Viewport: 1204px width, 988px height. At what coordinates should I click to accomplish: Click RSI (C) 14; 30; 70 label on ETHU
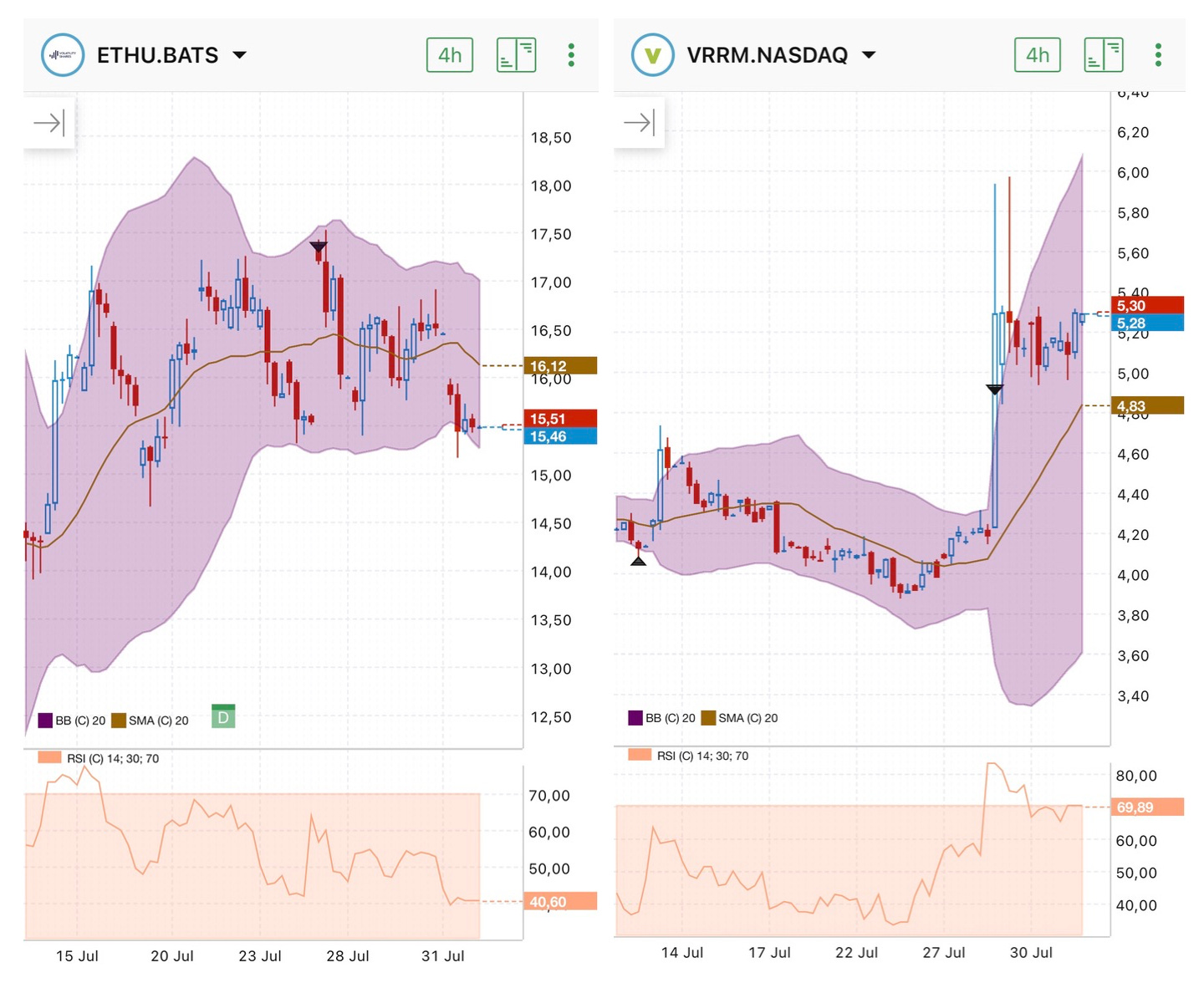click(113, 758)
